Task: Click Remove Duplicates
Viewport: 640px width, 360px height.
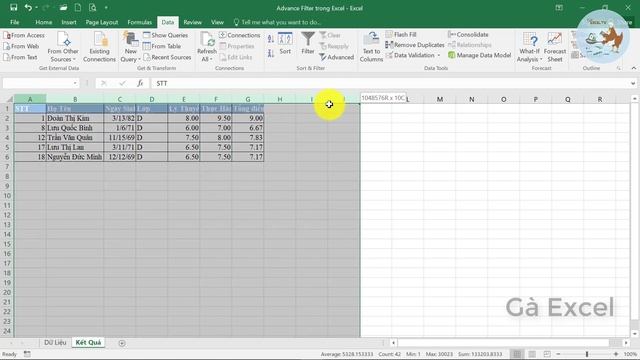Action: 415,45
